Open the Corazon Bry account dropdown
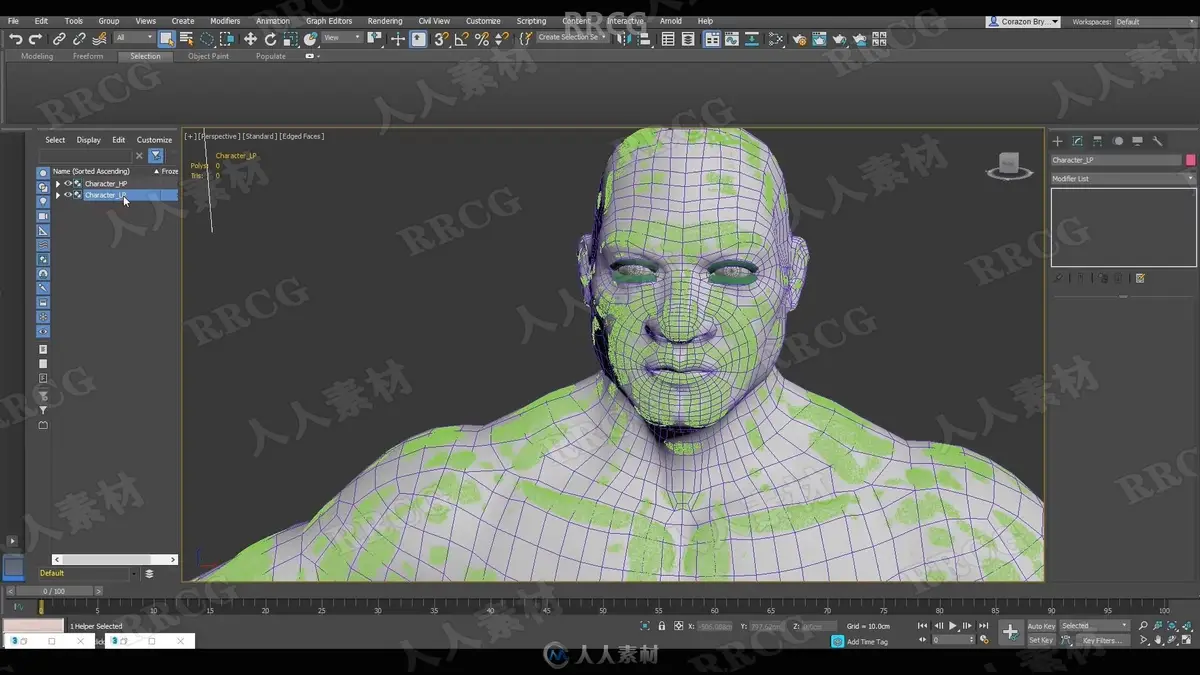1200x675 pixels. (1022, 21)
